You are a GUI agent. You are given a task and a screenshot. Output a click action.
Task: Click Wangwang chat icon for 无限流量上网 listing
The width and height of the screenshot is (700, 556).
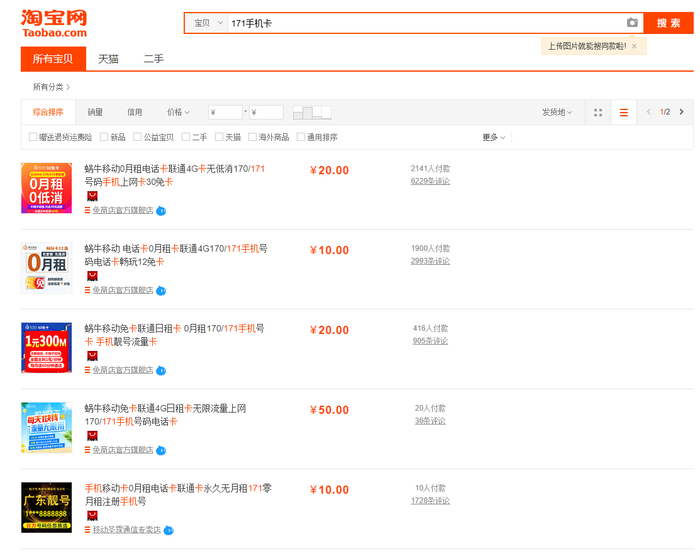161,451
